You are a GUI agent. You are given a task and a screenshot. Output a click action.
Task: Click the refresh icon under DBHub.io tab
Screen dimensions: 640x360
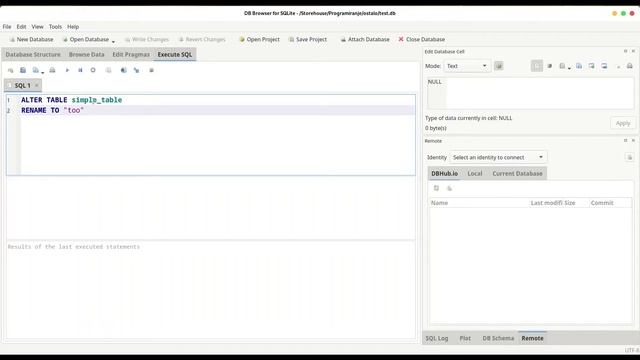click(x=436, y=188)
